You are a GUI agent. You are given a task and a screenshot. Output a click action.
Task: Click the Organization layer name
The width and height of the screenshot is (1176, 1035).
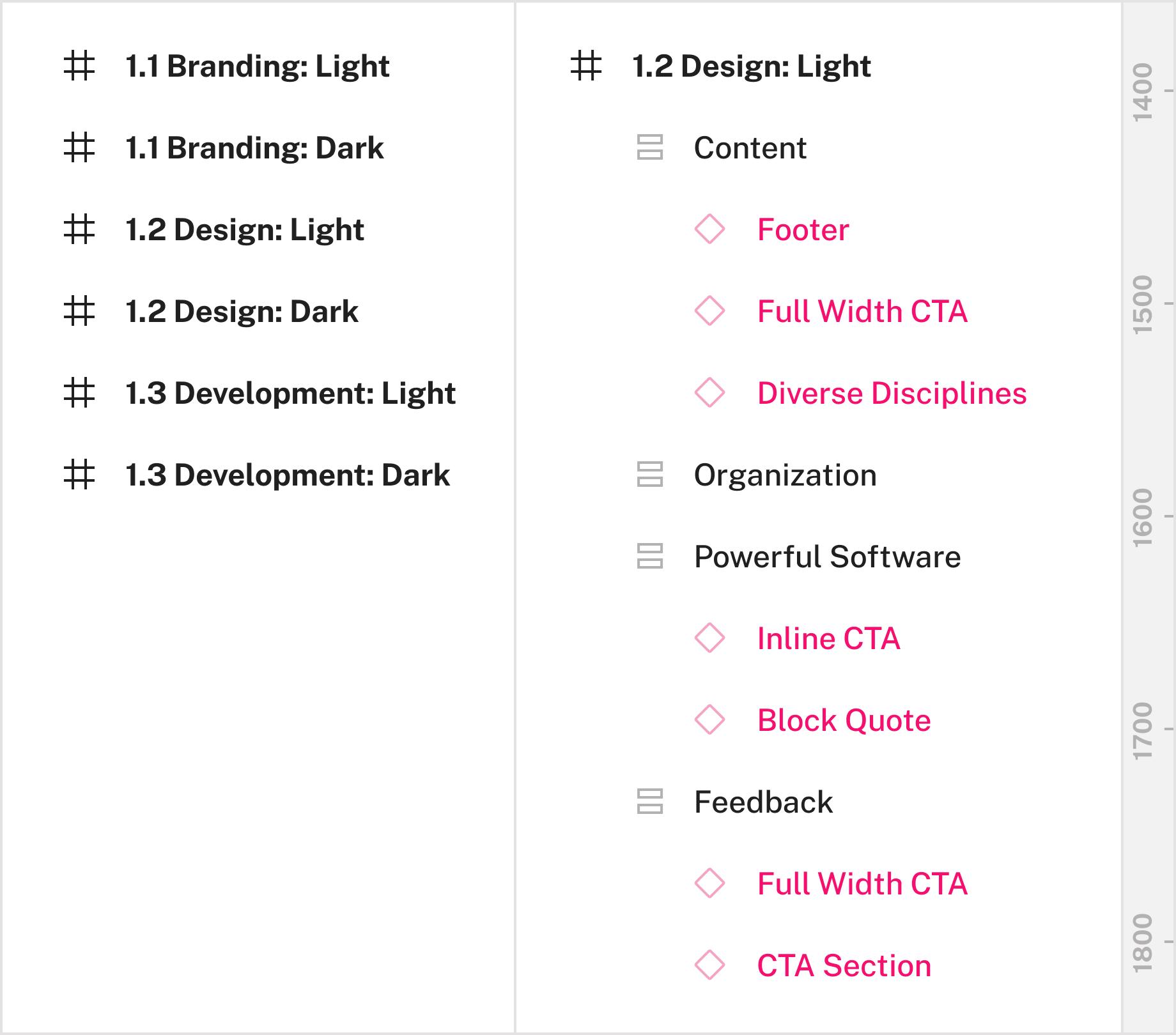click(x=785, y=475)
